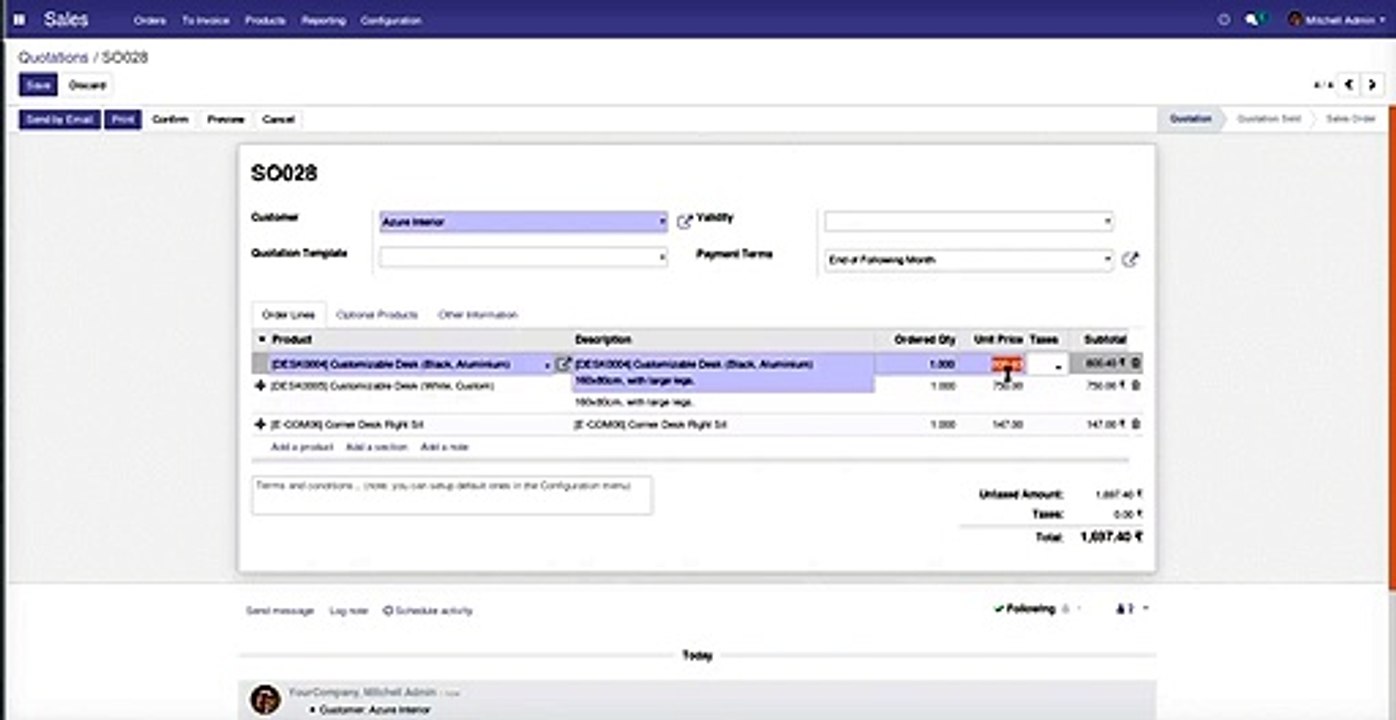Screen dimensions: 1396x720
Task: Select the Sales Order status stage
Action: pos(1350,118)
